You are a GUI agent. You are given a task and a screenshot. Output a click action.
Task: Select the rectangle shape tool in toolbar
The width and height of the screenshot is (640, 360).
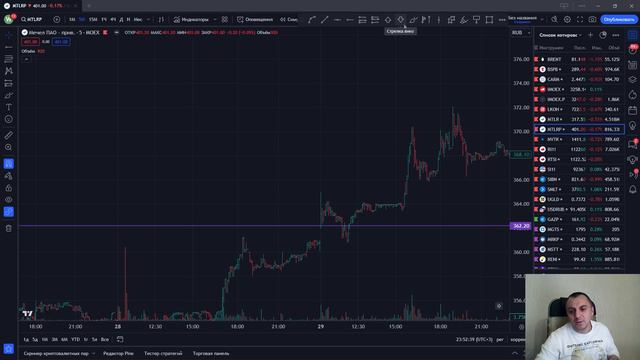pyautogui.click(x=489, y=20)
